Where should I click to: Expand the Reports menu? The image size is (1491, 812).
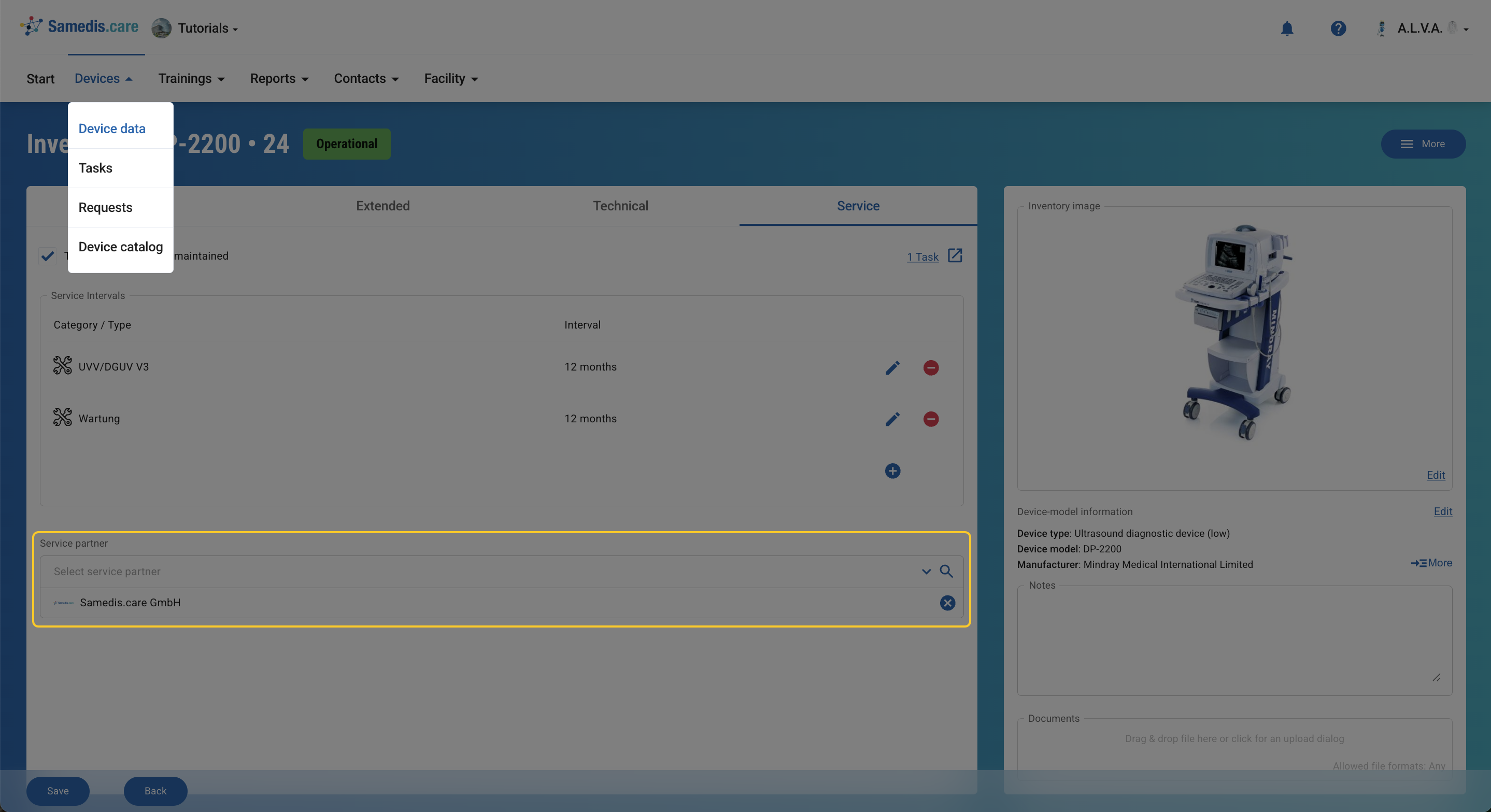point(279,79)
